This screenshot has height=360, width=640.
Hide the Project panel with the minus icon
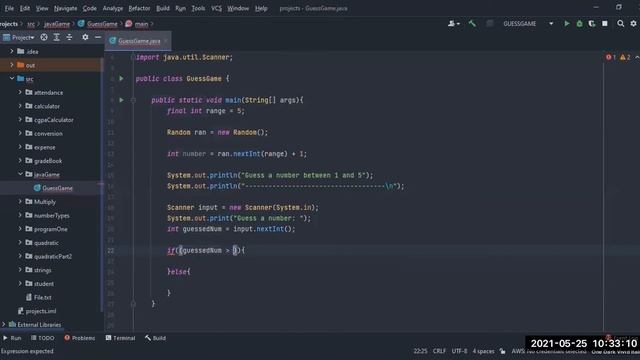(98, 37)
